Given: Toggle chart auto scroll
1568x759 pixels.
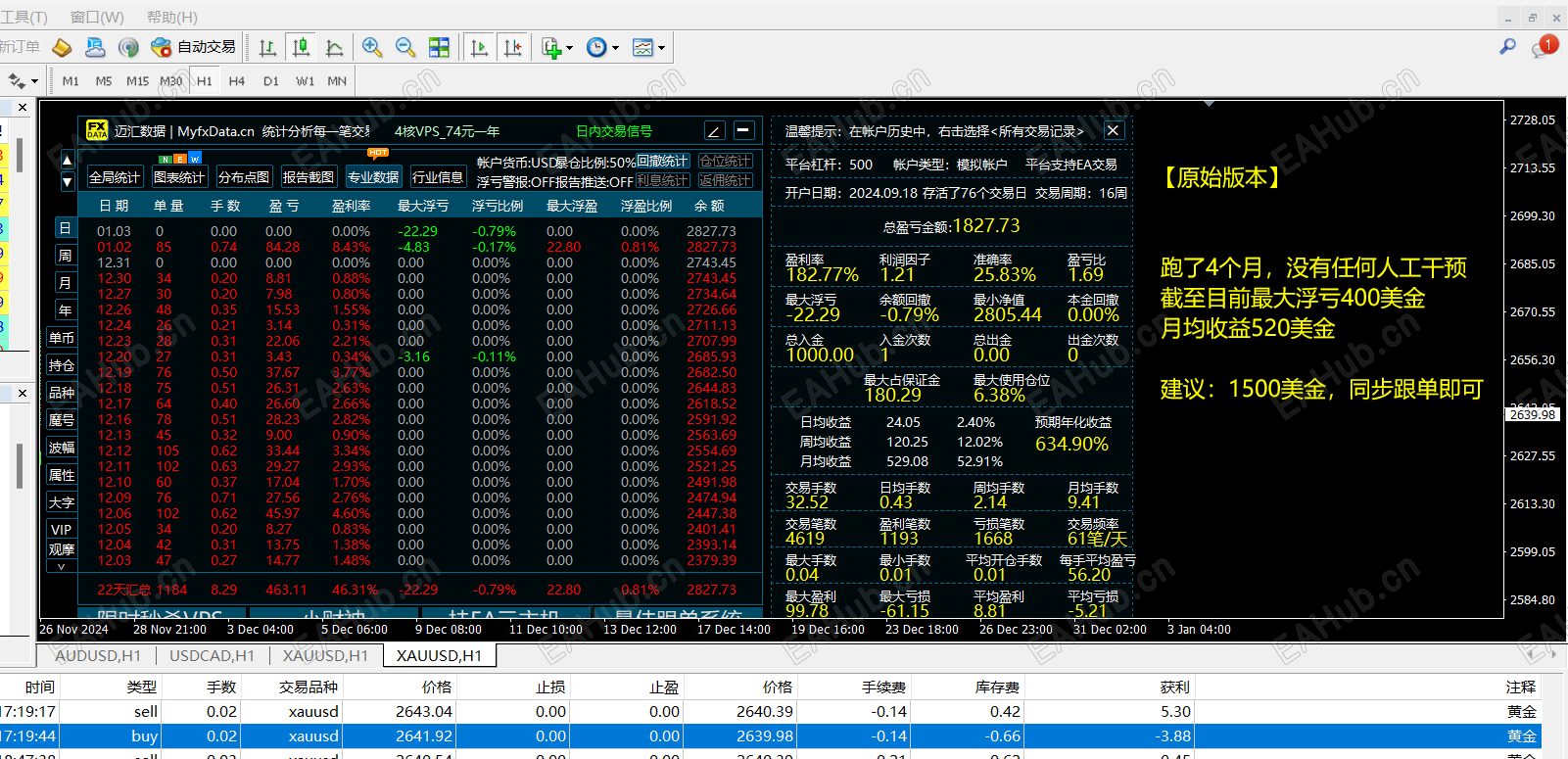Looking at the screenshot, I should point(479,47).
